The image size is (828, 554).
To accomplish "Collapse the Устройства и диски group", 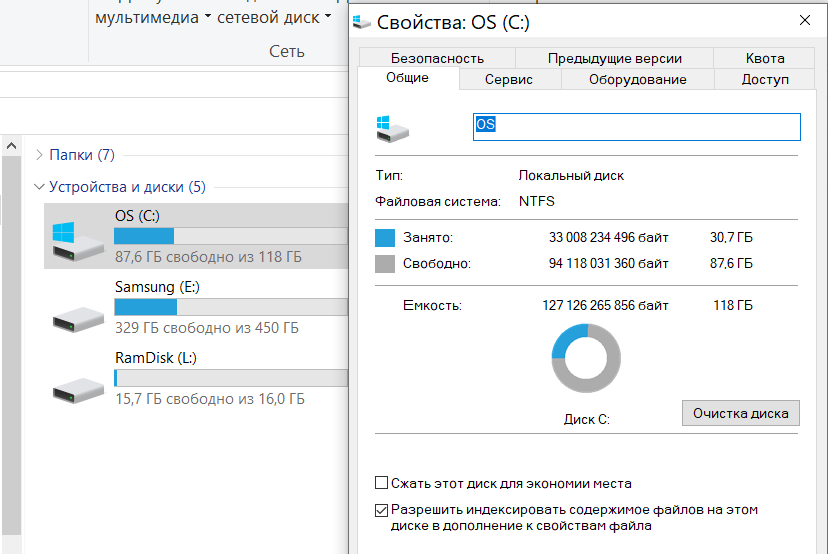I will (x=39, y=186).
